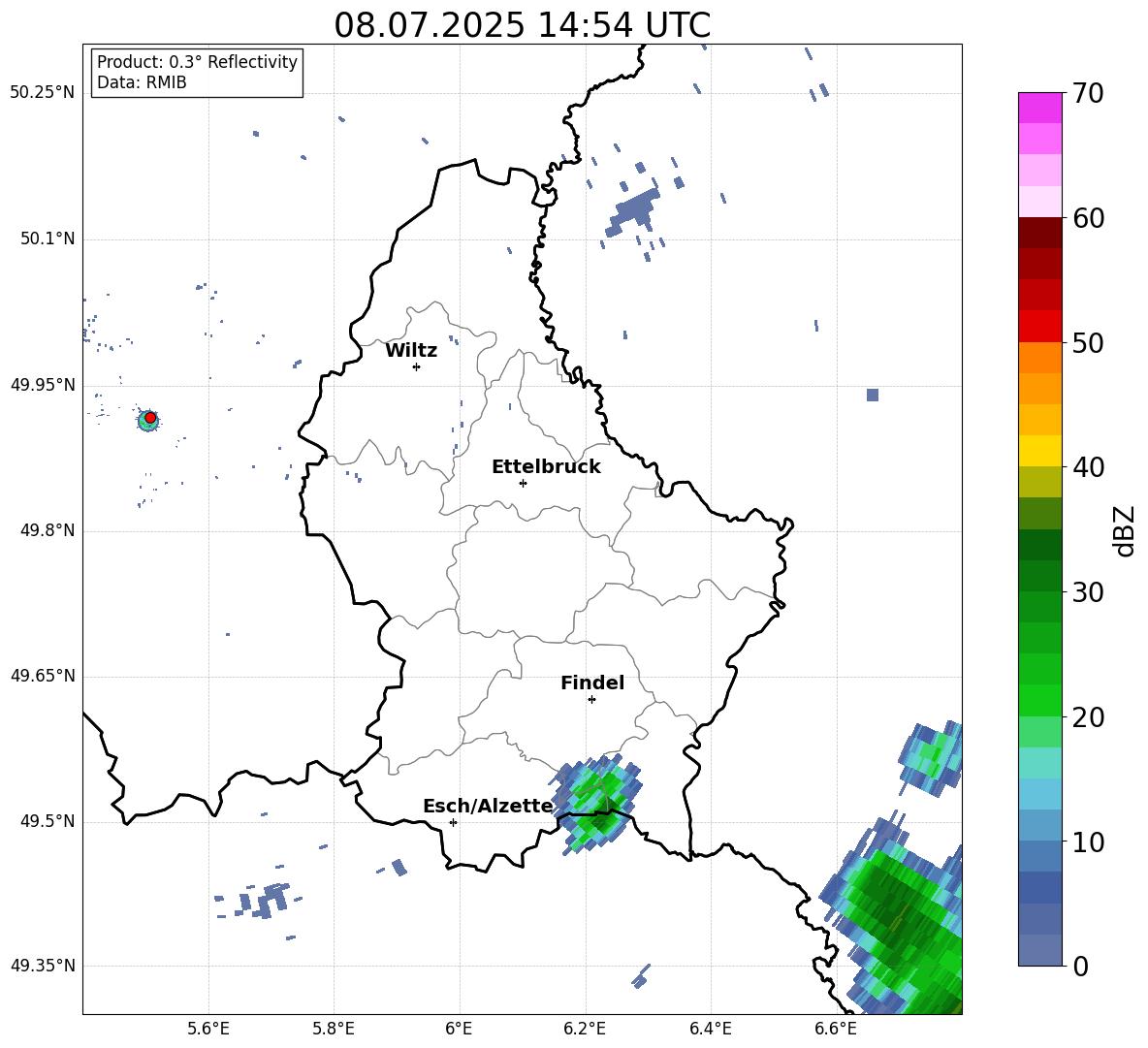Click the 6.6°E longitude label
1148x1048 pixels.
click(836, 1029)
